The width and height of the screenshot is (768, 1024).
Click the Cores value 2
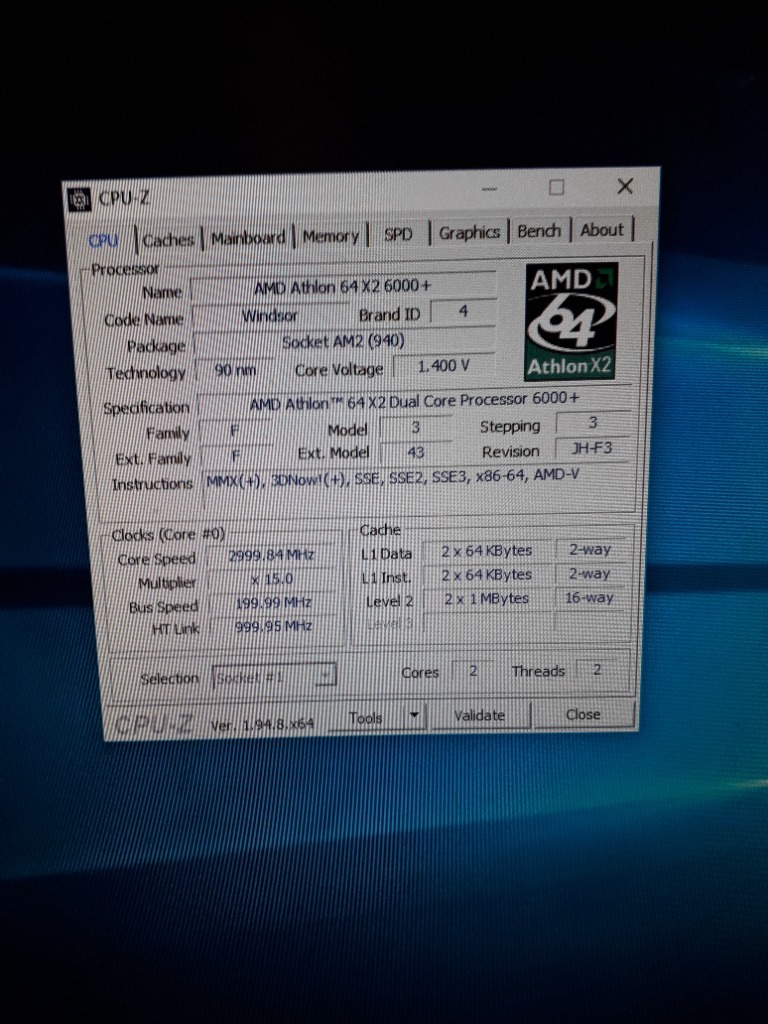pos(473,671)
